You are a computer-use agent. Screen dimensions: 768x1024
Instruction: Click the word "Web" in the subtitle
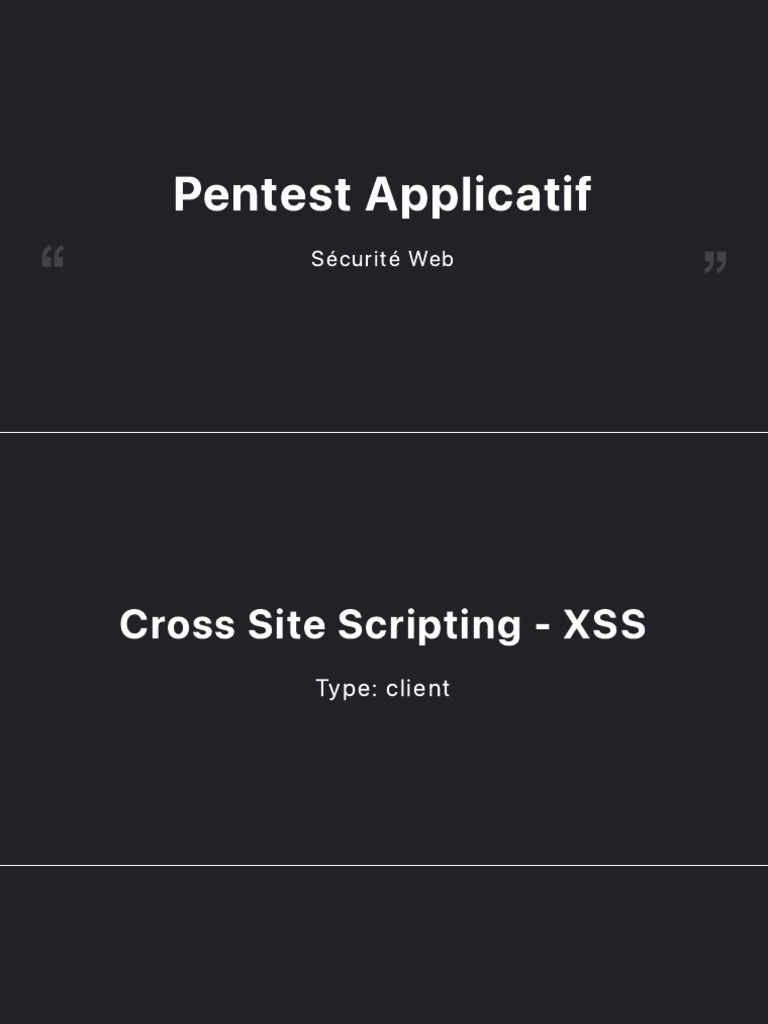431,259
